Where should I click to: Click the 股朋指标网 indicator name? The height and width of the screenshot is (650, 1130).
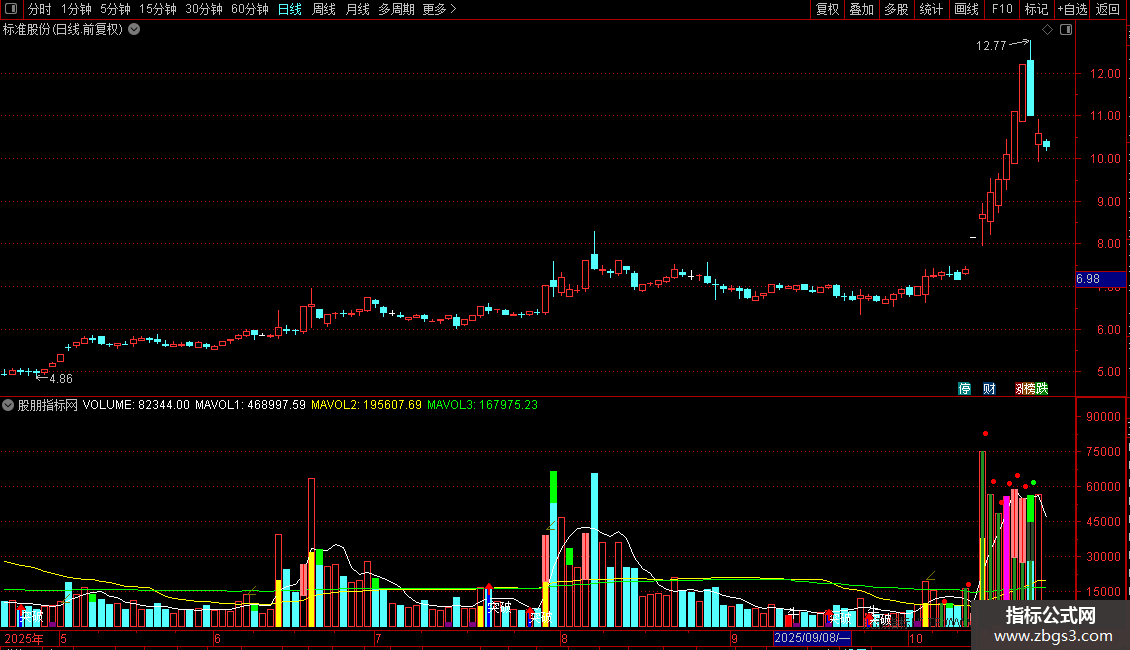[x=48, y=405]
